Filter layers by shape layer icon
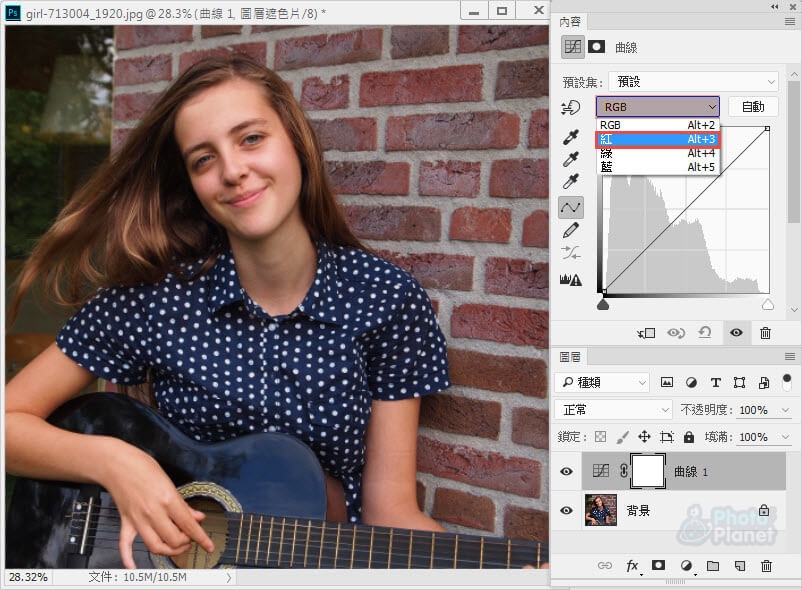Screen dimensions: 802x590 tap(740, 382)
